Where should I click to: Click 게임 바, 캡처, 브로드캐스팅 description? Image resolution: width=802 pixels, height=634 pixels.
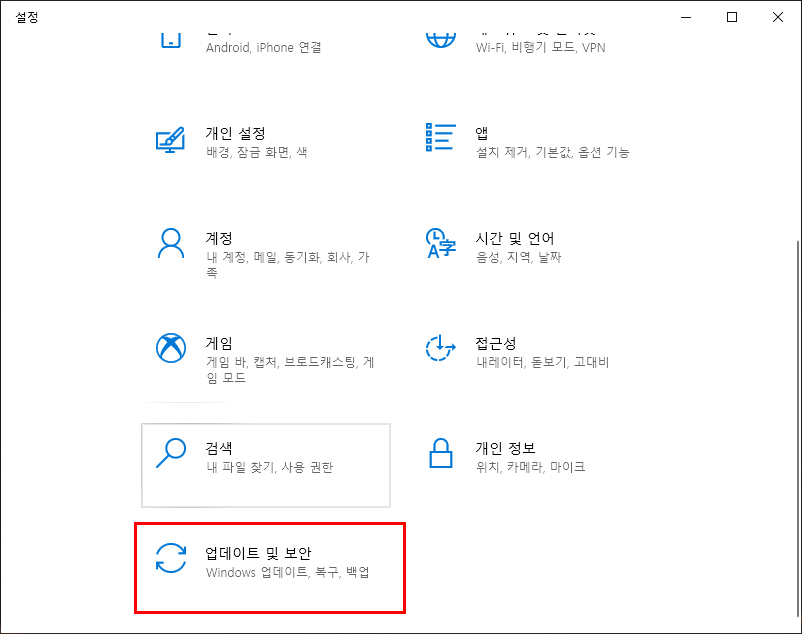pyautogui.click(x=290, y=370)
